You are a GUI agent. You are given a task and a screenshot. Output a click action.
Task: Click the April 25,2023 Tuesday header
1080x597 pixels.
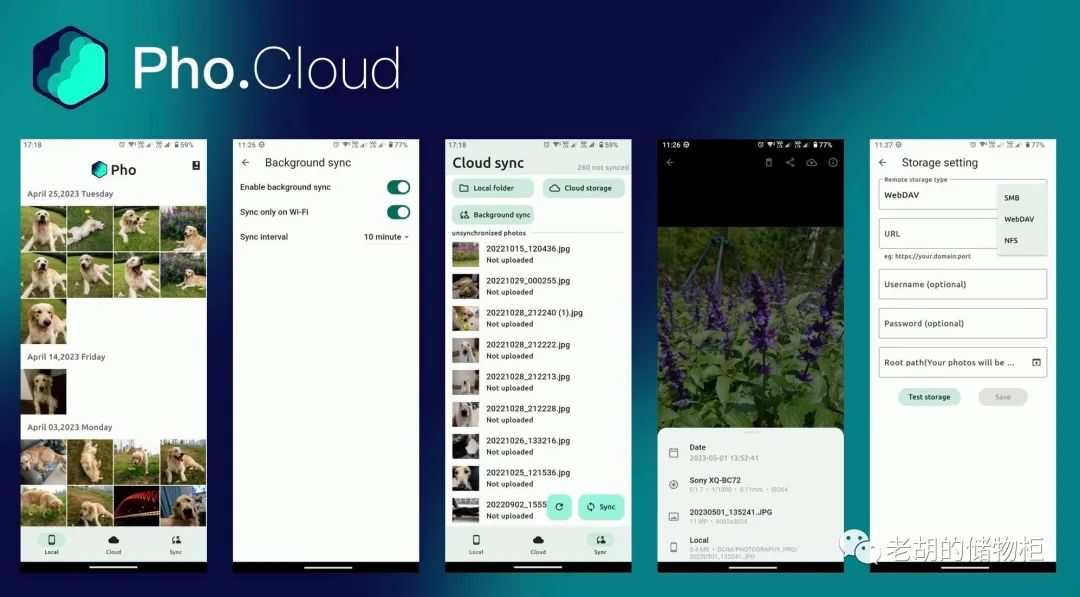tap(70, 194)
